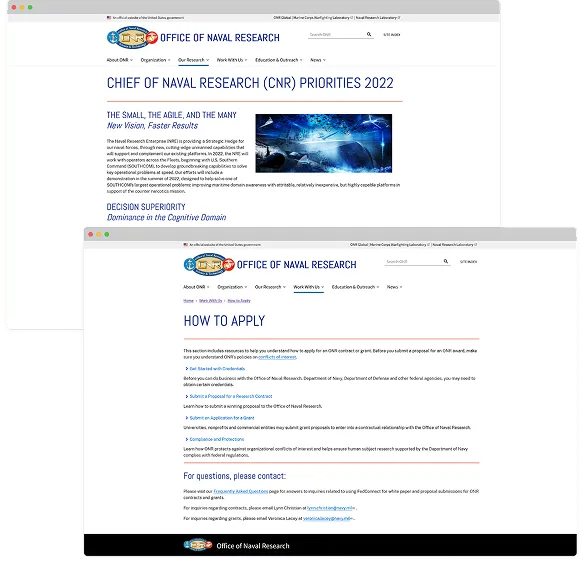This screenshot has width=584, height=564.
Task: Click the green maximize dot of the CNR Priorities window
Action: click(30, 7)
